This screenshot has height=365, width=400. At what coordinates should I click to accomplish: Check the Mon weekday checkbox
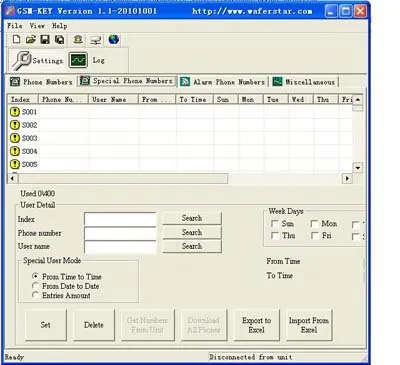(x=314, y=224)
